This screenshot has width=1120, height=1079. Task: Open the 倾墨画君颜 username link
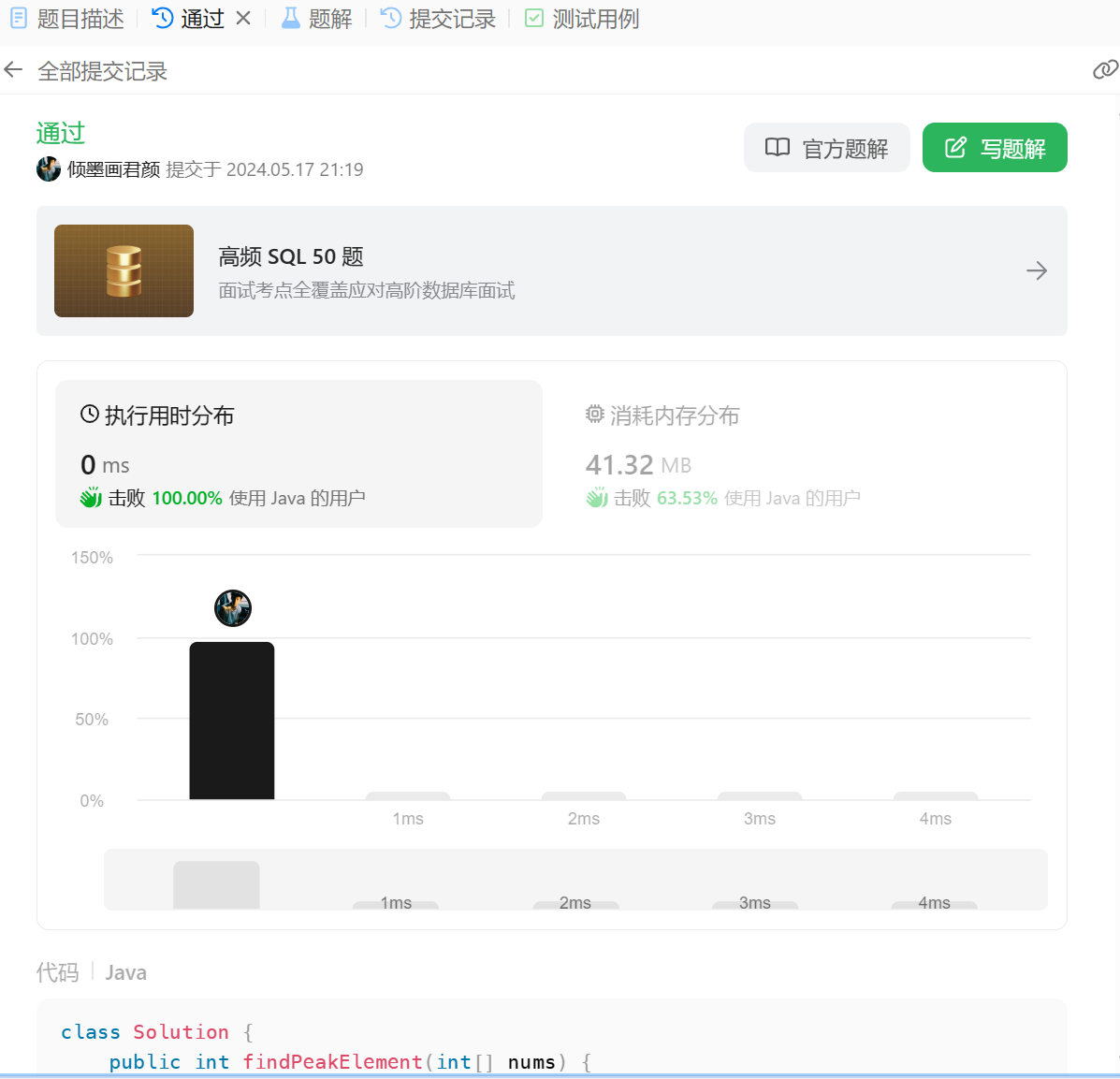113,169
